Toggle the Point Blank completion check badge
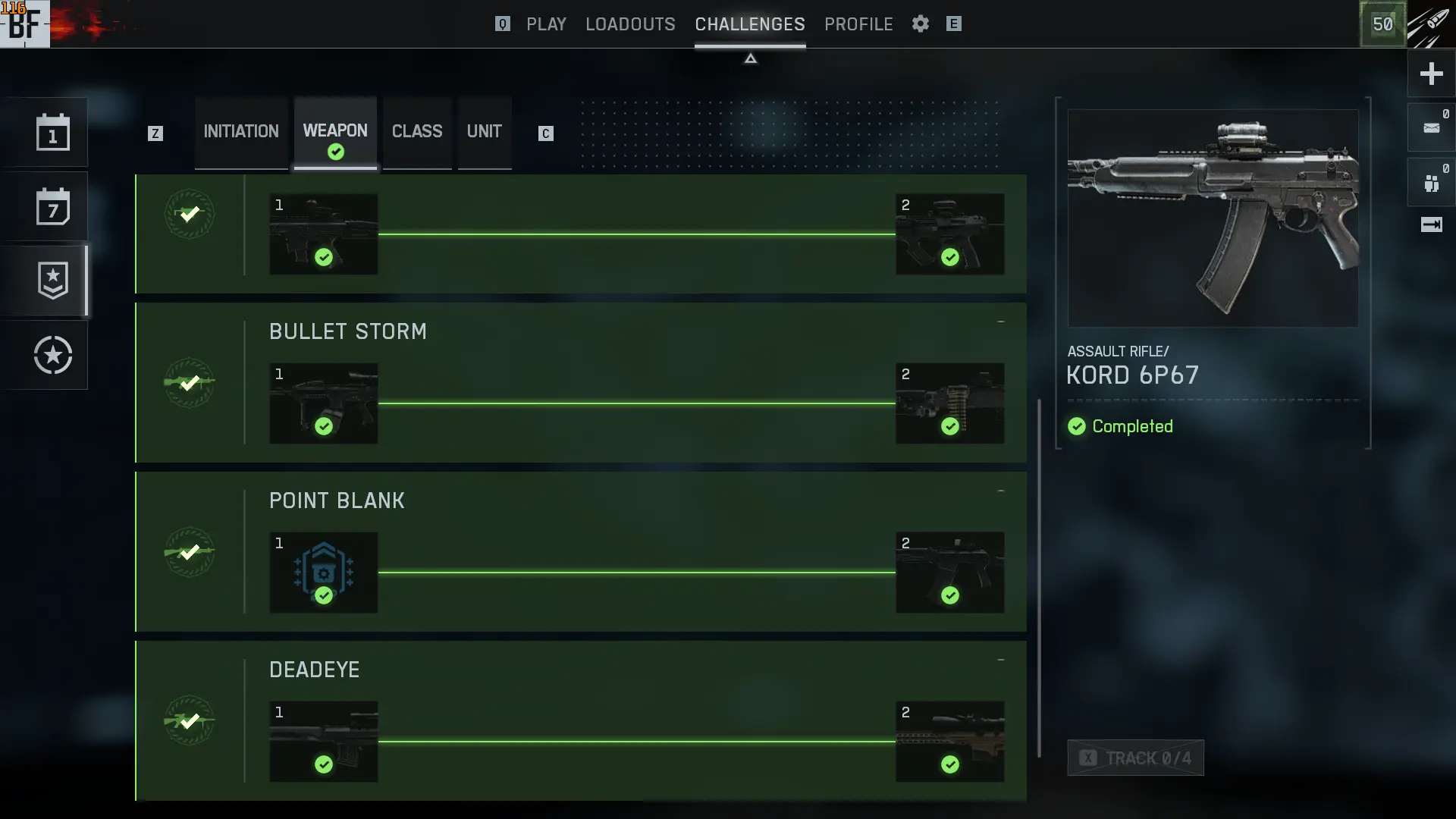The image size is (1456, 819). (x=189, y=552)
